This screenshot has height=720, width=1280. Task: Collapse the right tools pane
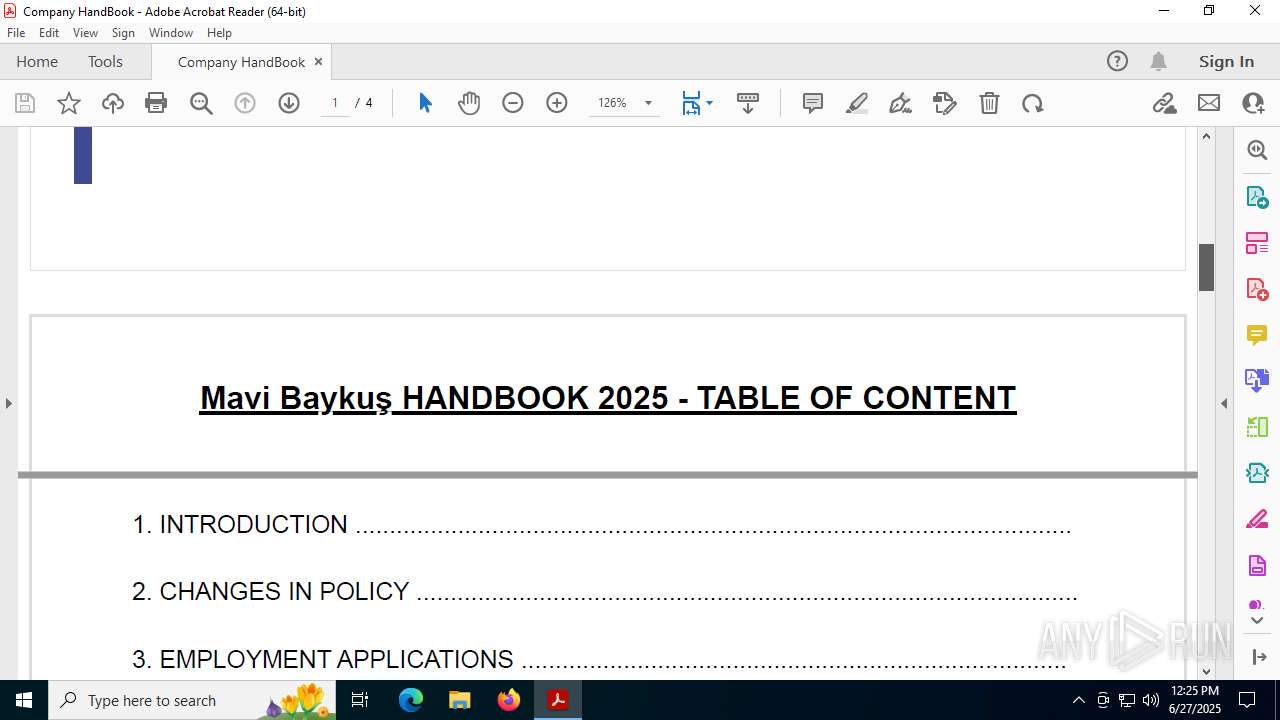click(x=1224, y=403)
